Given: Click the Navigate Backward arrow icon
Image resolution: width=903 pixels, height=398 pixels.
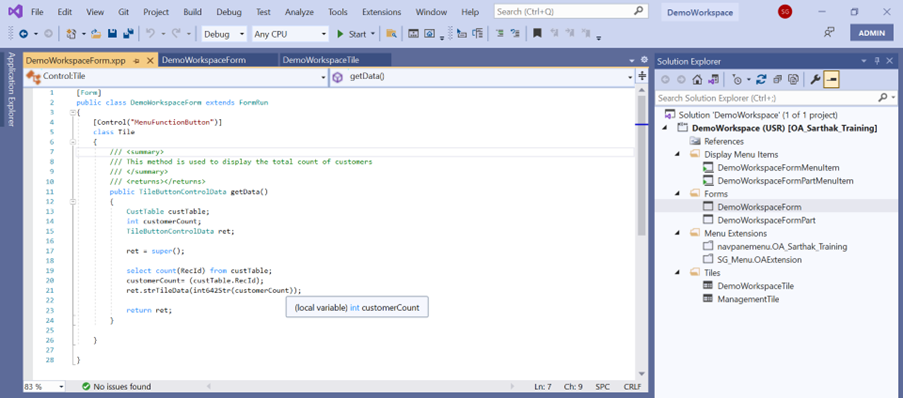Looking at the screenshot, I should (24, 34).
